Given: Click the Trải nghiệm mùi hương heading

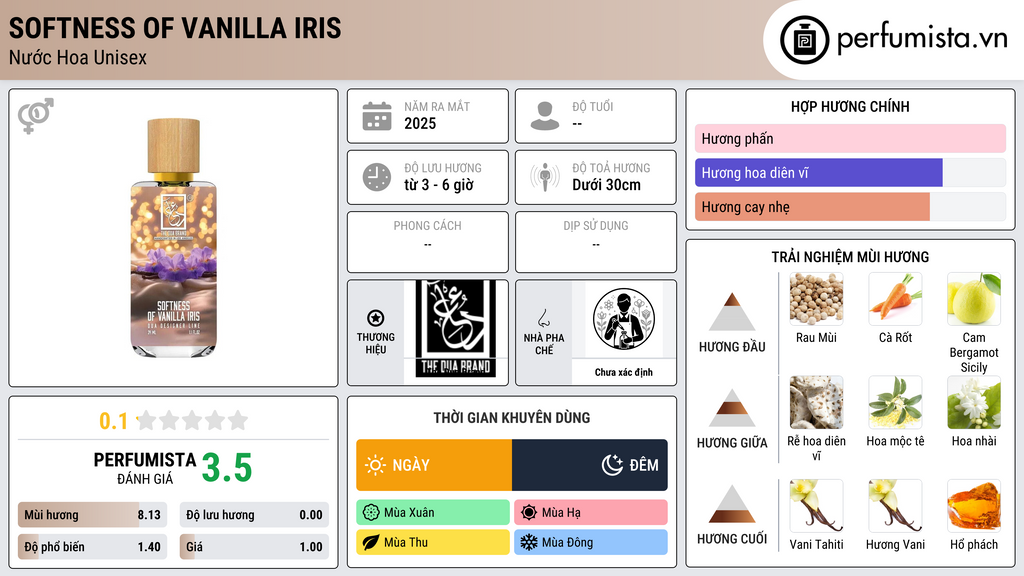Looking at the screenshot, I should (x=850, y=257).
